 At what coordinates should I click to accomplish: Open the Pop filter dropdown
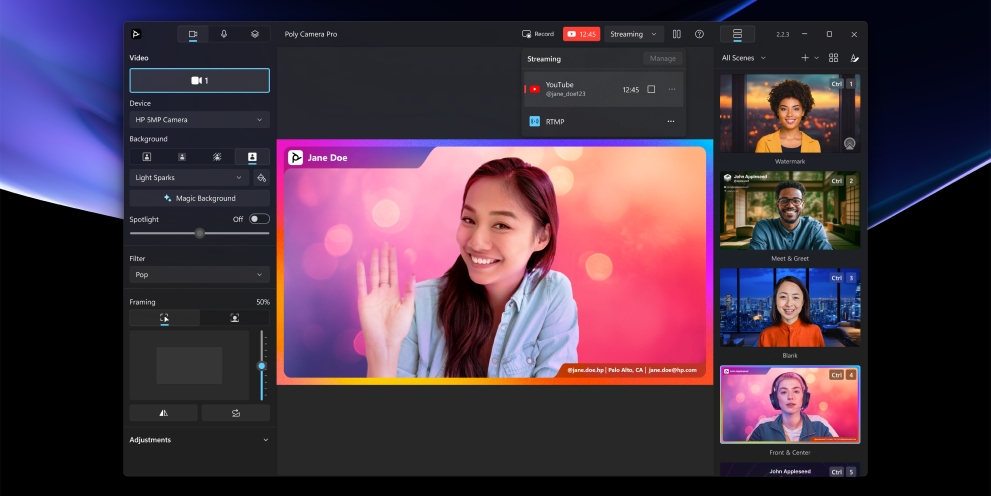[199, 274]
